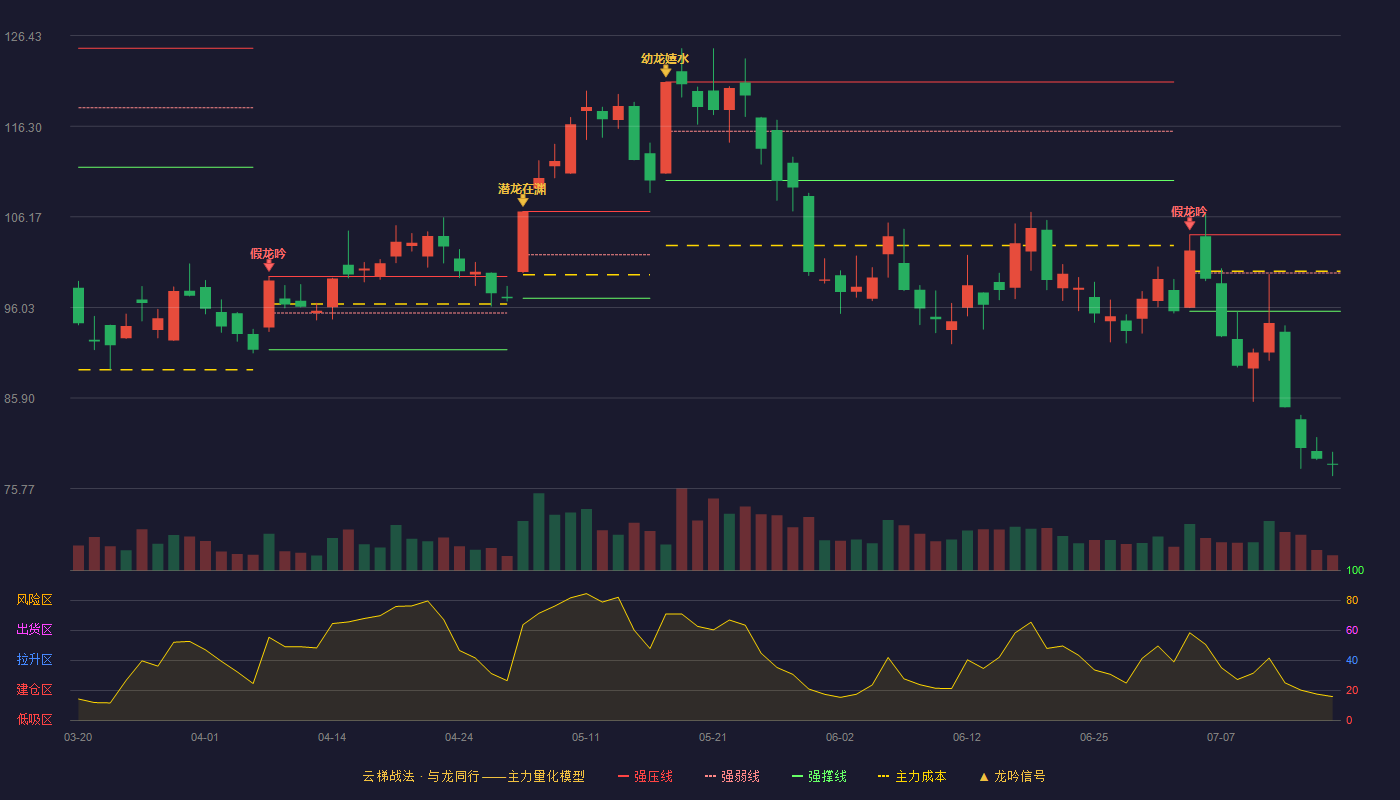Click the 06-12 date label
This screenshot has width=1400, height=800.
[967, 737]
